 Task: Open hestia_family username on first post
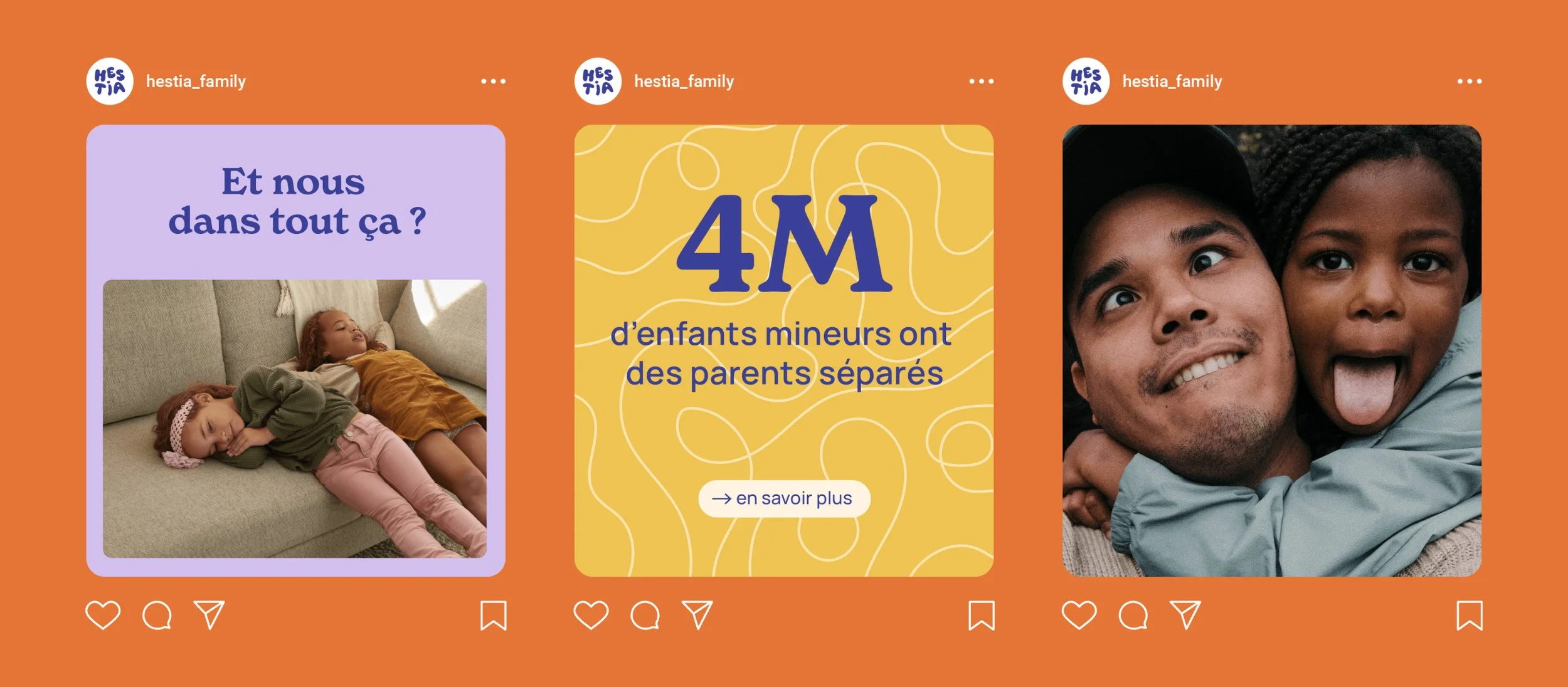click(x=196, y=81)
